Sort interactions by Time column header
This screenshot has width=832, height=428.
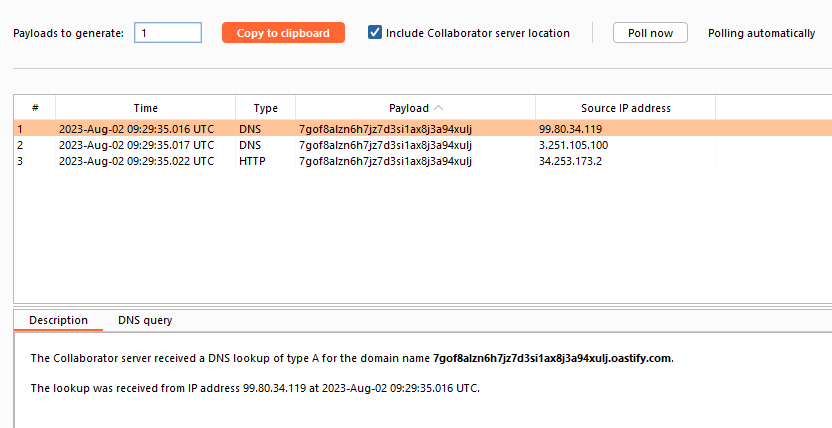click(146, 108)
